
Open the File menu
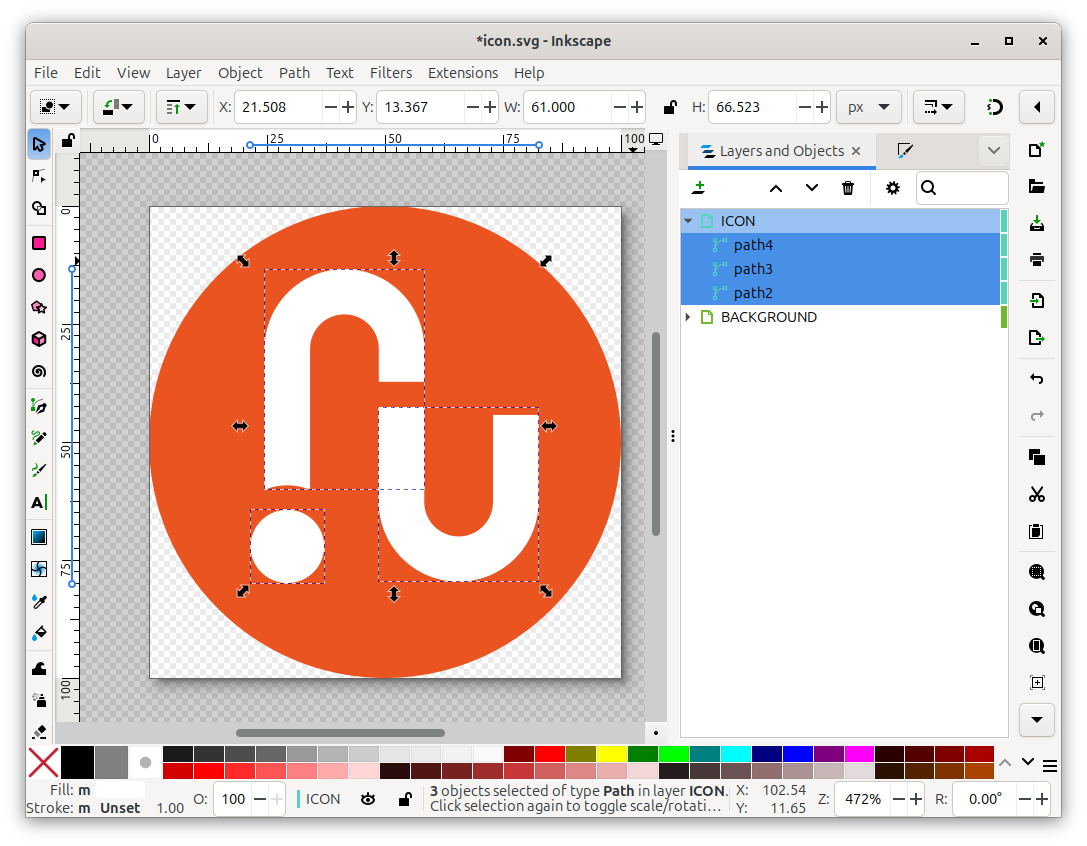tap(46, 73)
